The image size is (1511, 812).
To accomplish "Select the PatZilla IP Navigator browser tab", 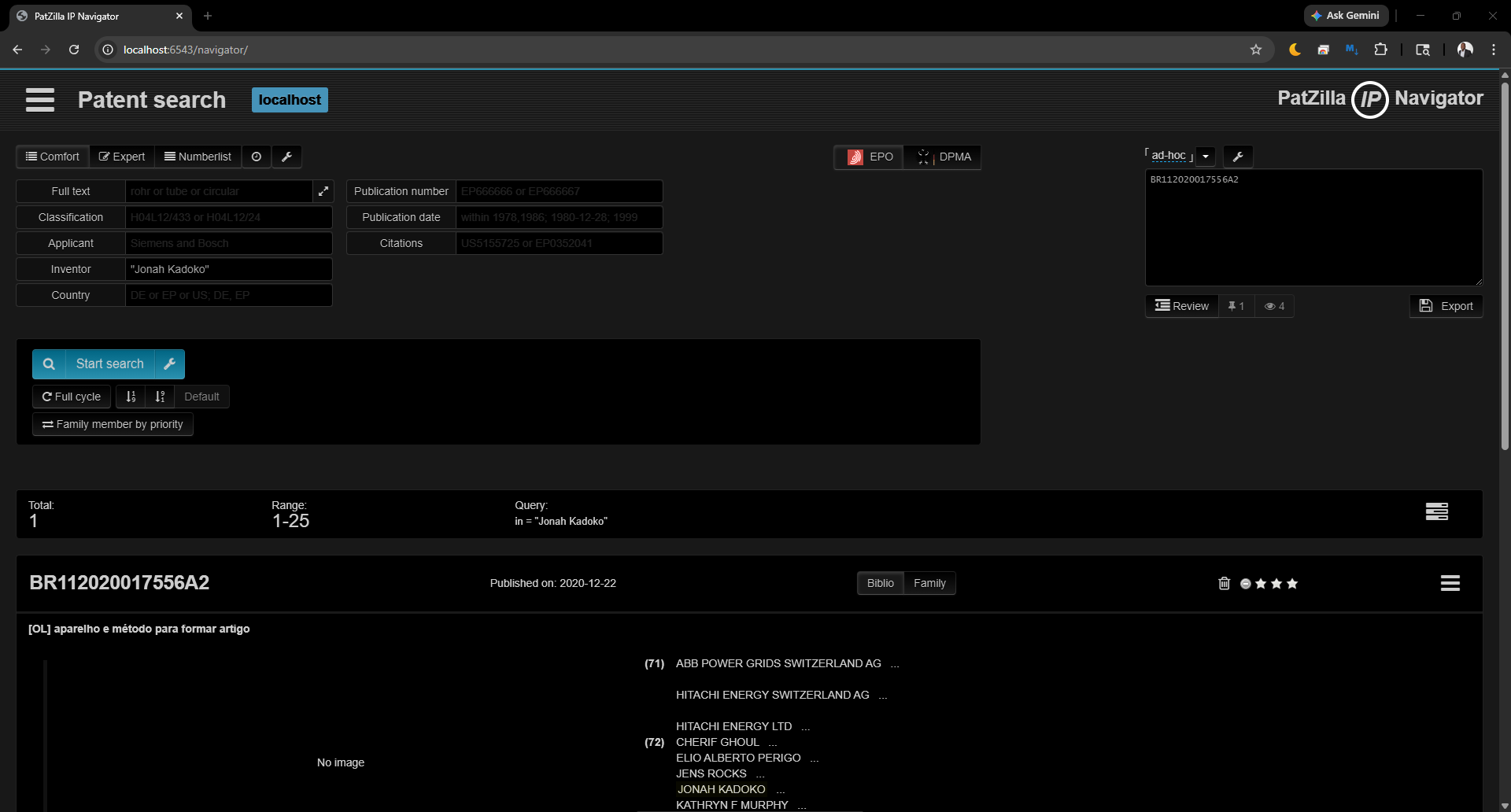I will pos(98,16).
